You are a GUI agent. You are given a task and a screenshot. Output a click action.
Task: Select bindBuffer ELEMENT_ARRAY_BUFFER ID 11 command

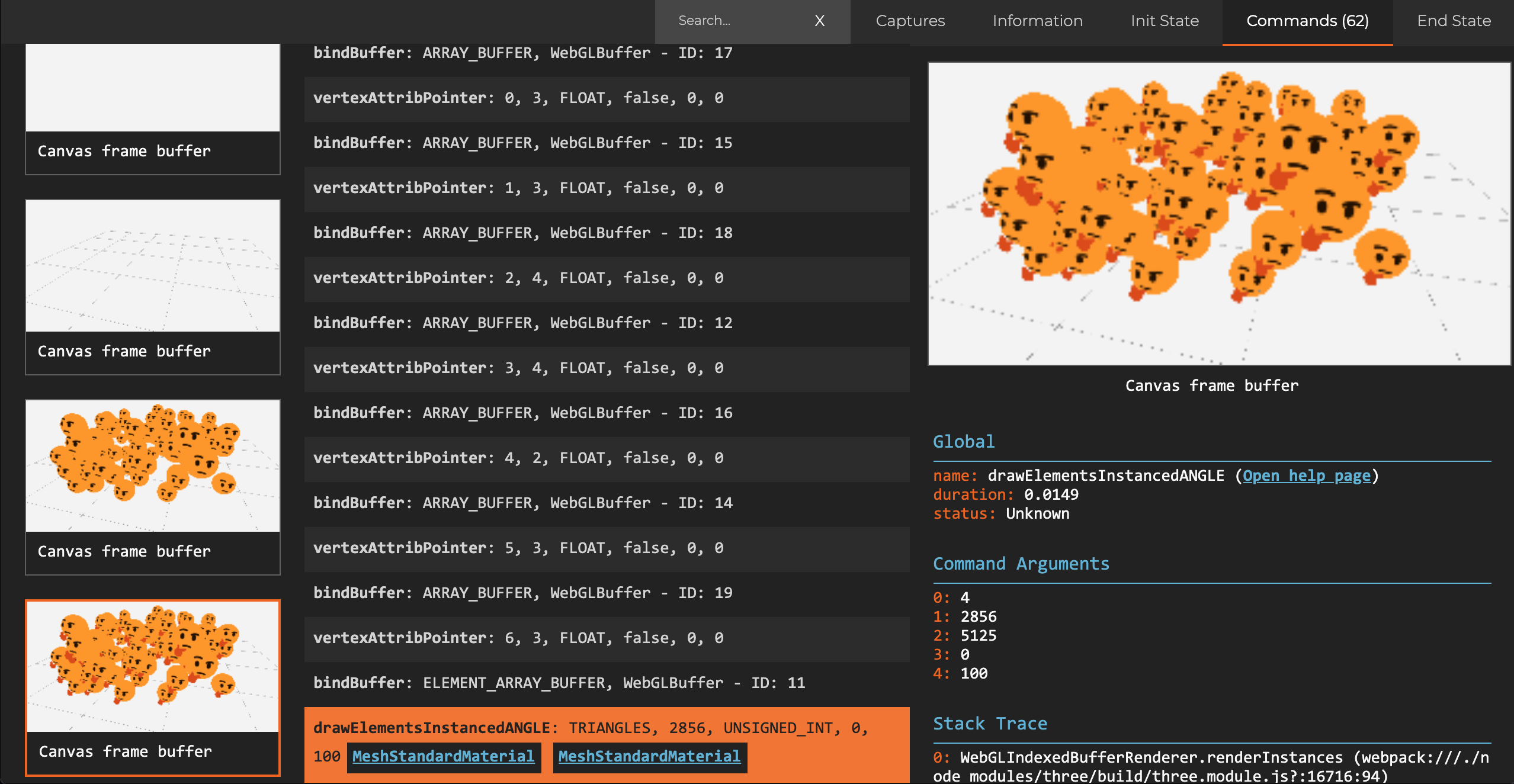pos(559,683)
